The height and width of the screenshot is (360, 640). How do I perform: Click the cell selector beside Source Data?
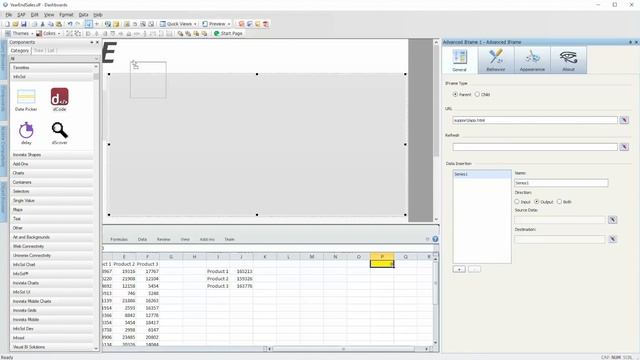(612, 220)
